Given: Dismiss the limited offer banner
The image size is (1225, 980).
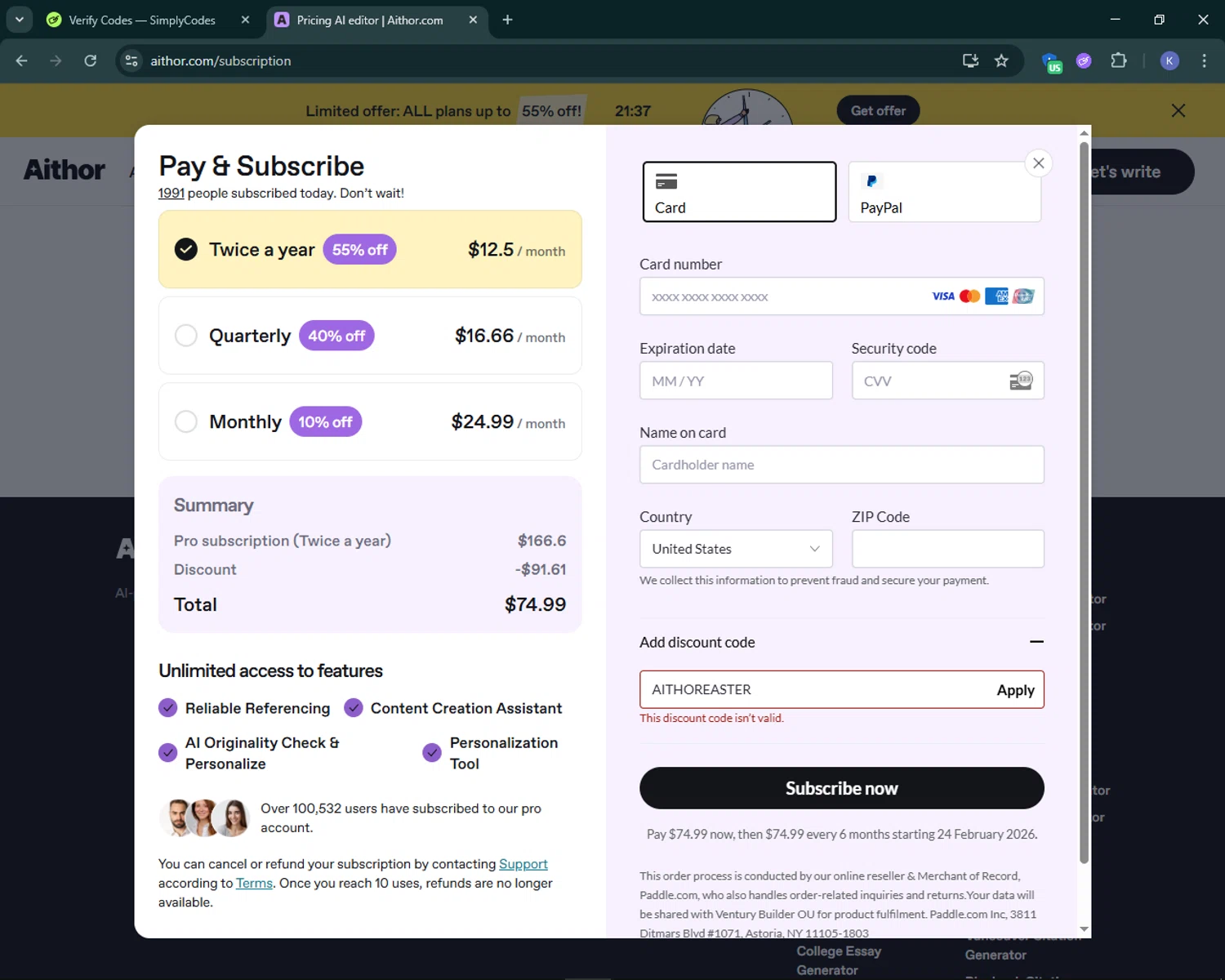Looking at the screenshot, I should [1178, 110].
